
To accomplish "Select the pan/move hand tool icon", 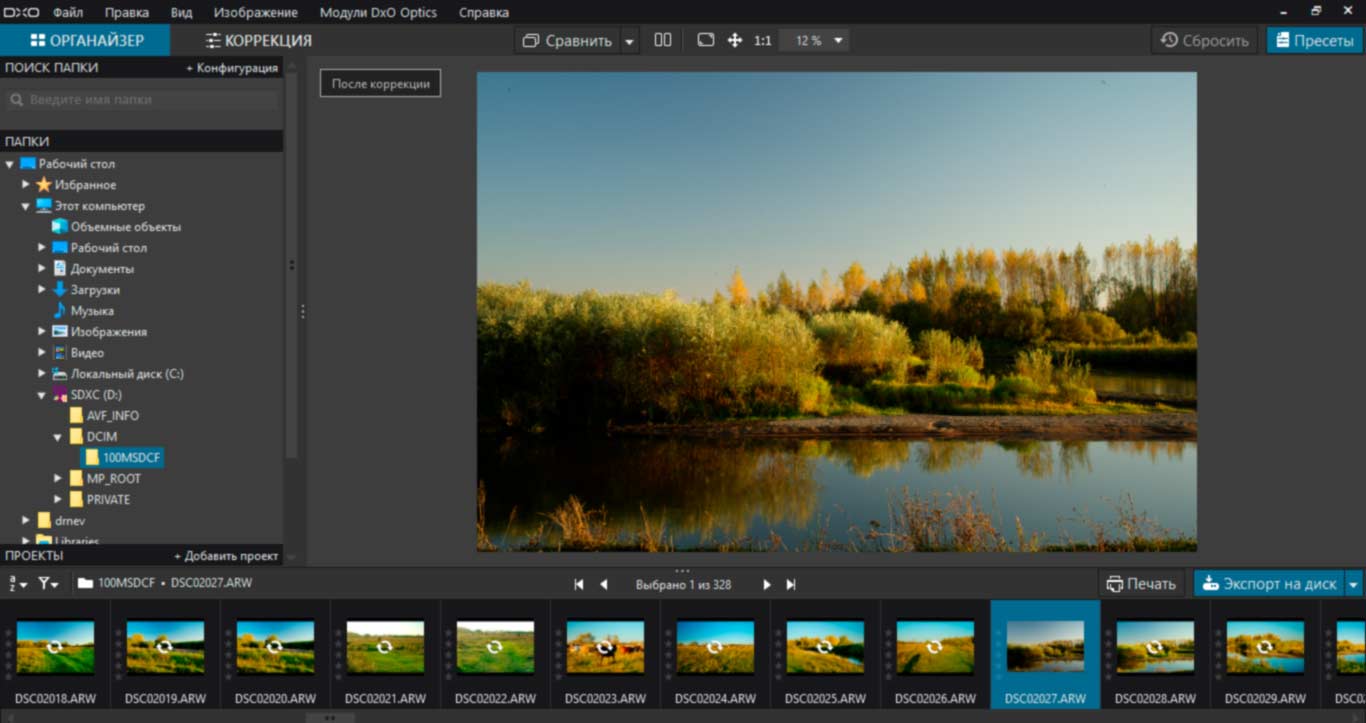I will pyautogui.click(x=734, y=40).
